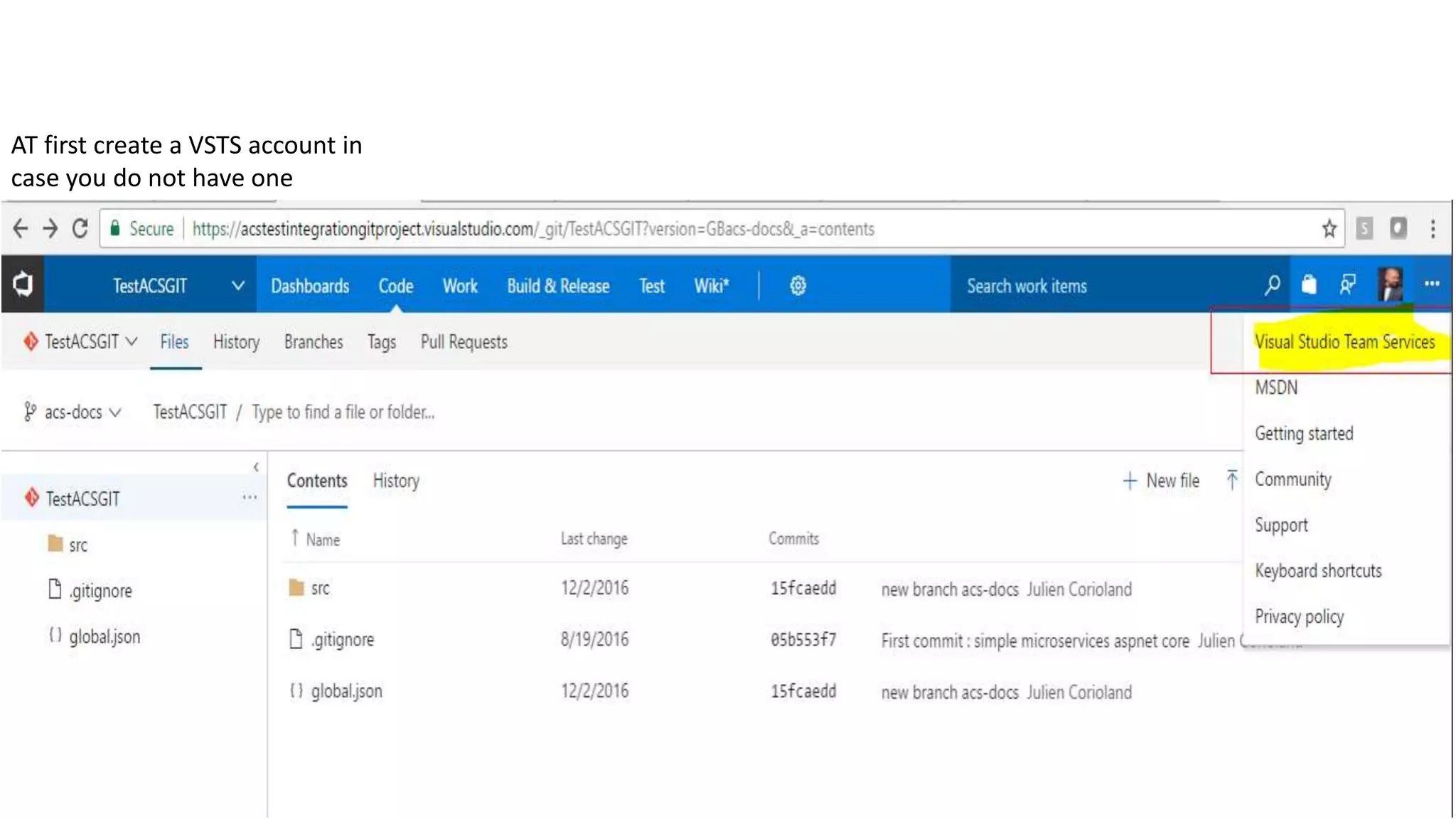
Task: Open the Wiki hub
Action: pyautogui.click(x=712, y=286)
